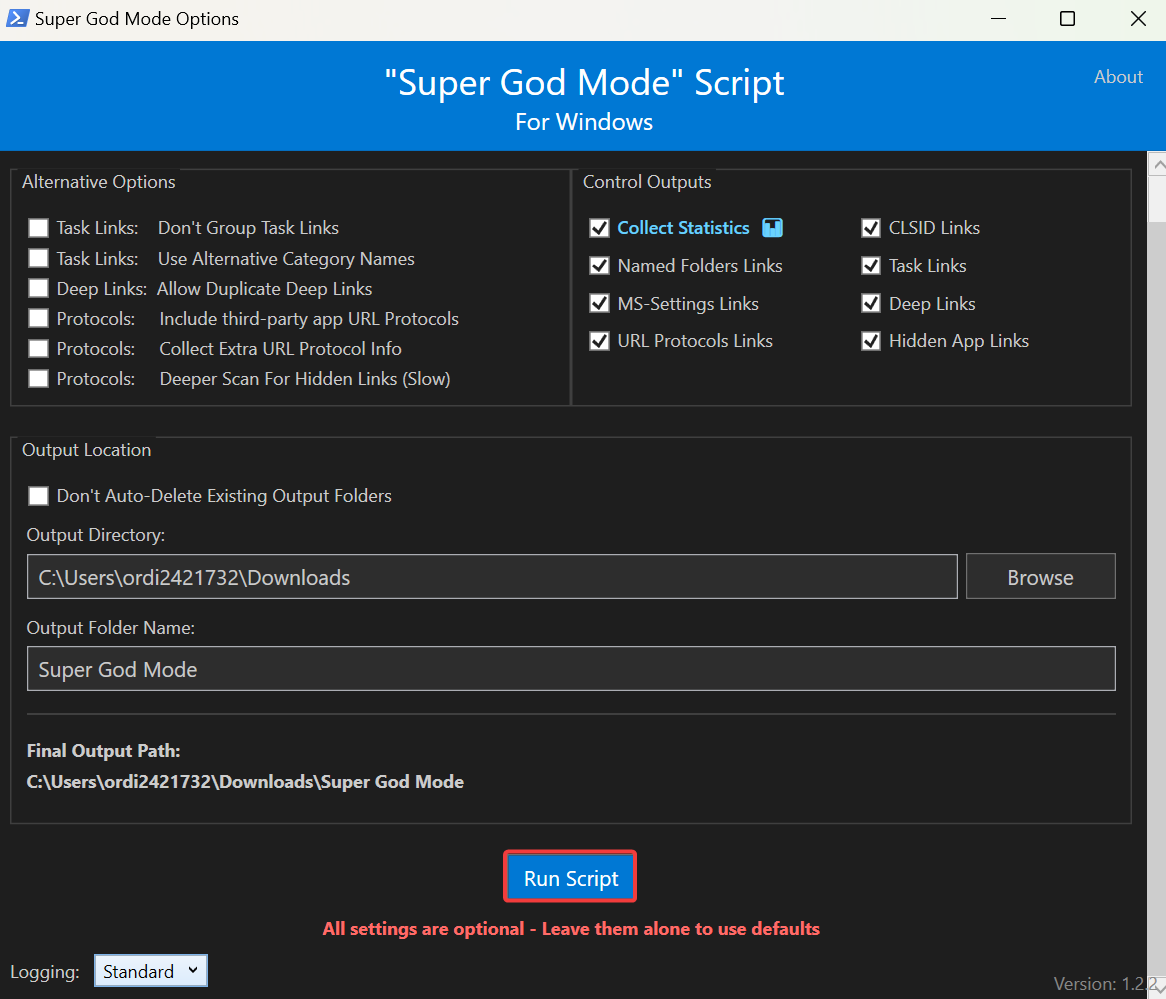Minimize the Super God Mode Options window

998,19
